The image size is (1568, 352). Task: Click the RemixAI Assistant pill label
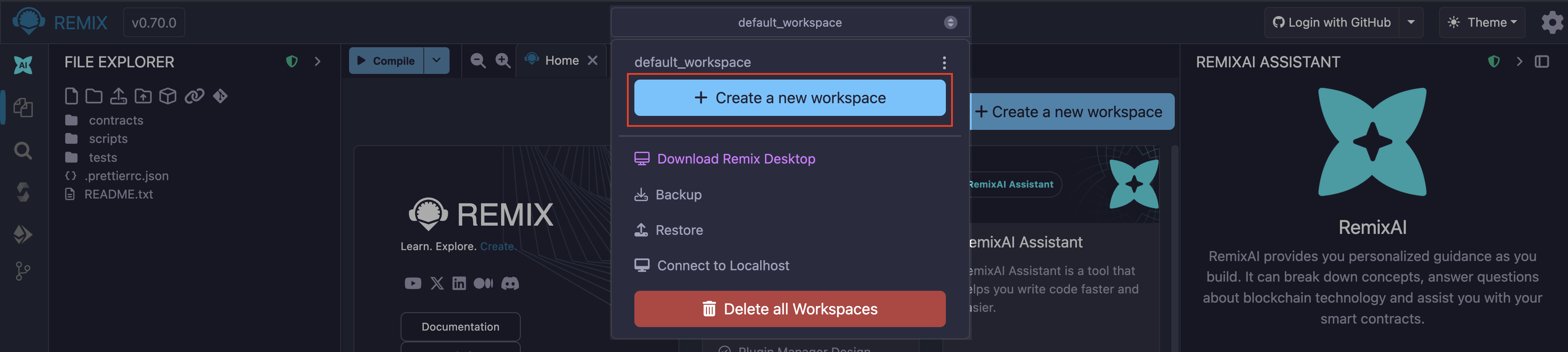tap(1011, 185)
